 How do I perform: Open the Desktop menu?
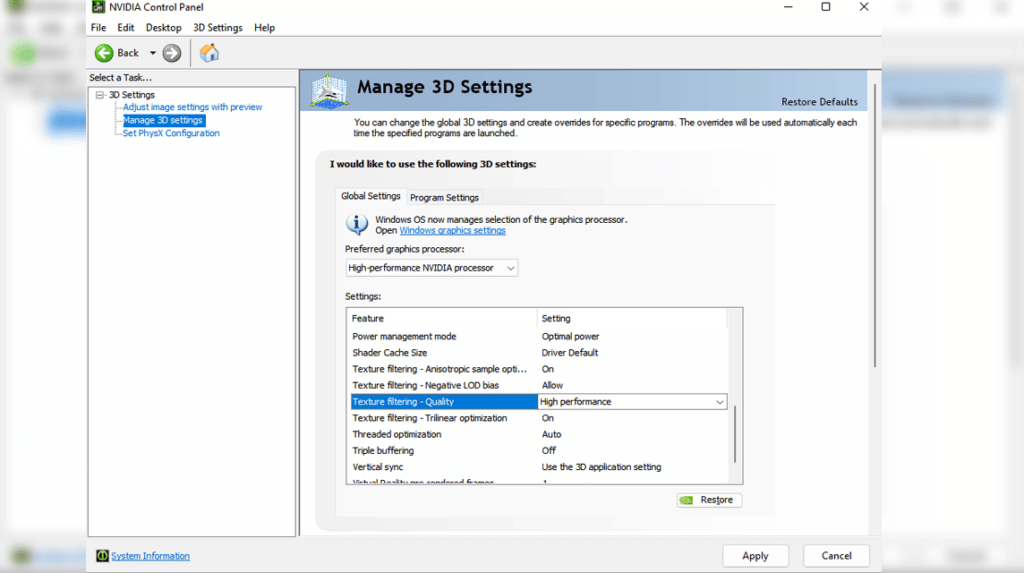point(163,28)
